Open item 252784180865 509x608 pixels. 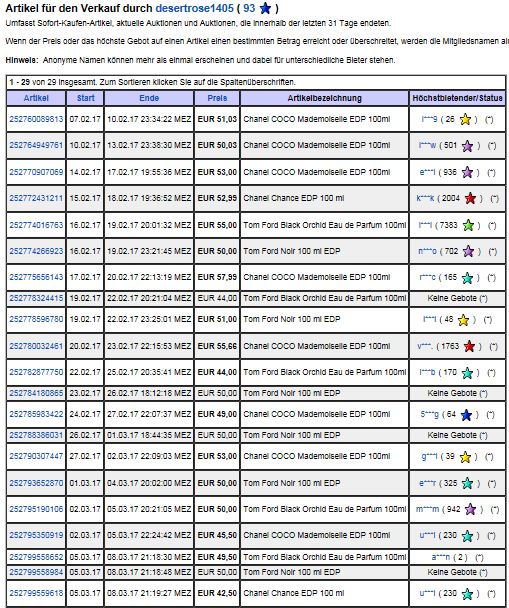coord(36,393)
